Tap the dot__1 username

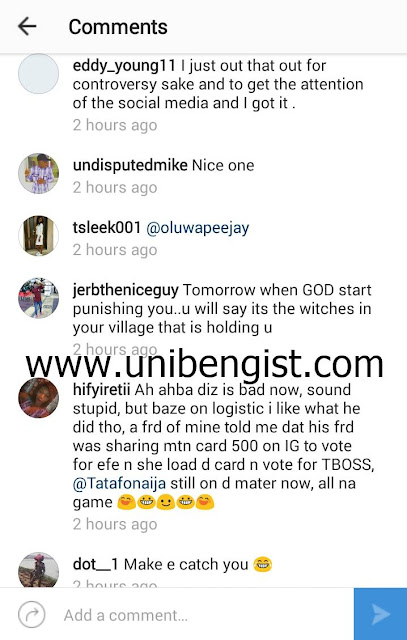[x=96, y=564]
